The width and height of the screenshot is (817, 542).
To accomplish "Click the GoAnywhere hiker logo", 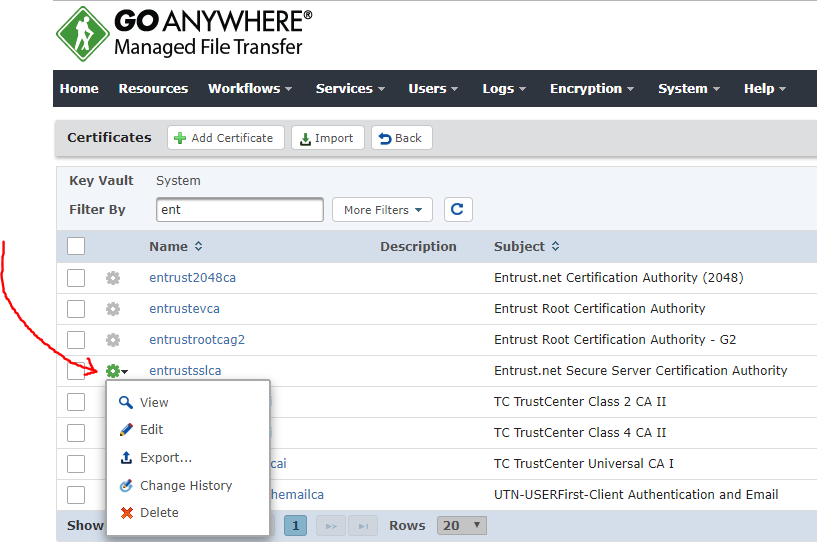I will tap(82, 34).
